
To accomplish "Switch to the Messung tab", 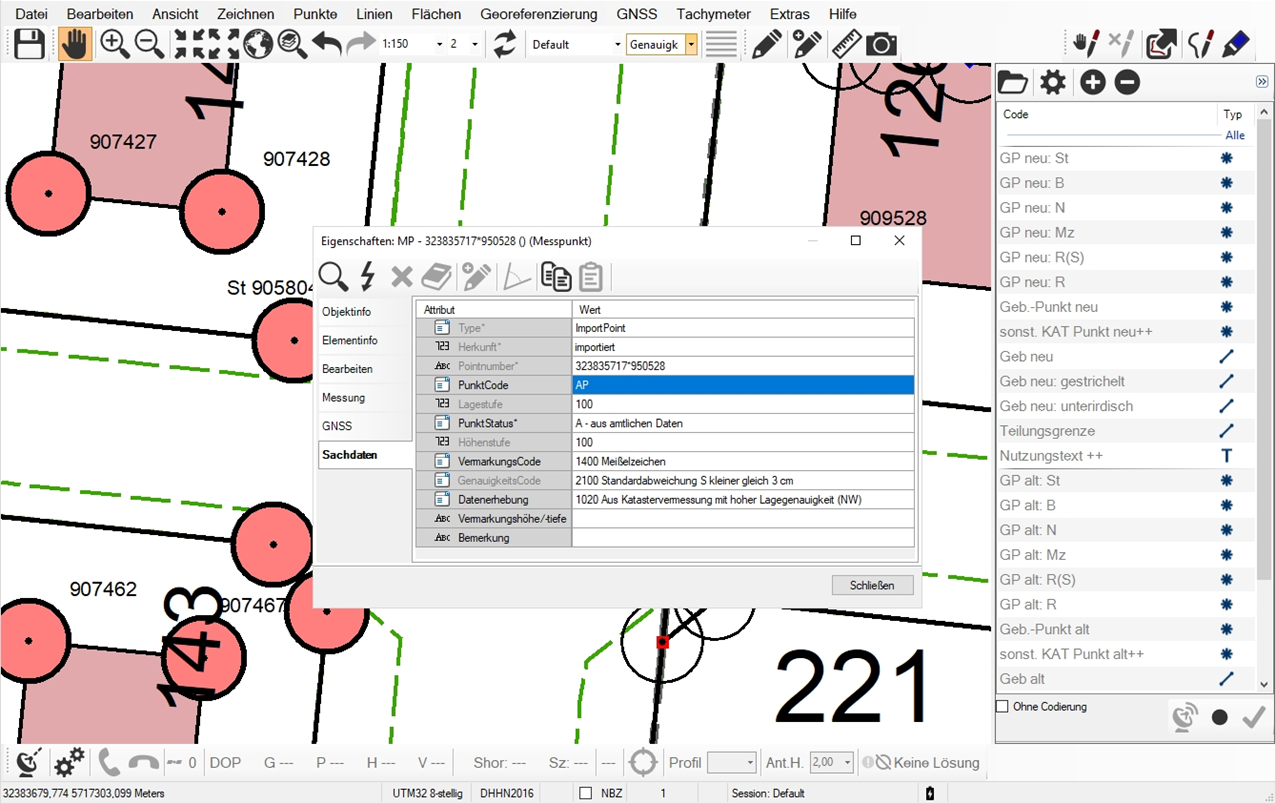I will pos(343,398).
